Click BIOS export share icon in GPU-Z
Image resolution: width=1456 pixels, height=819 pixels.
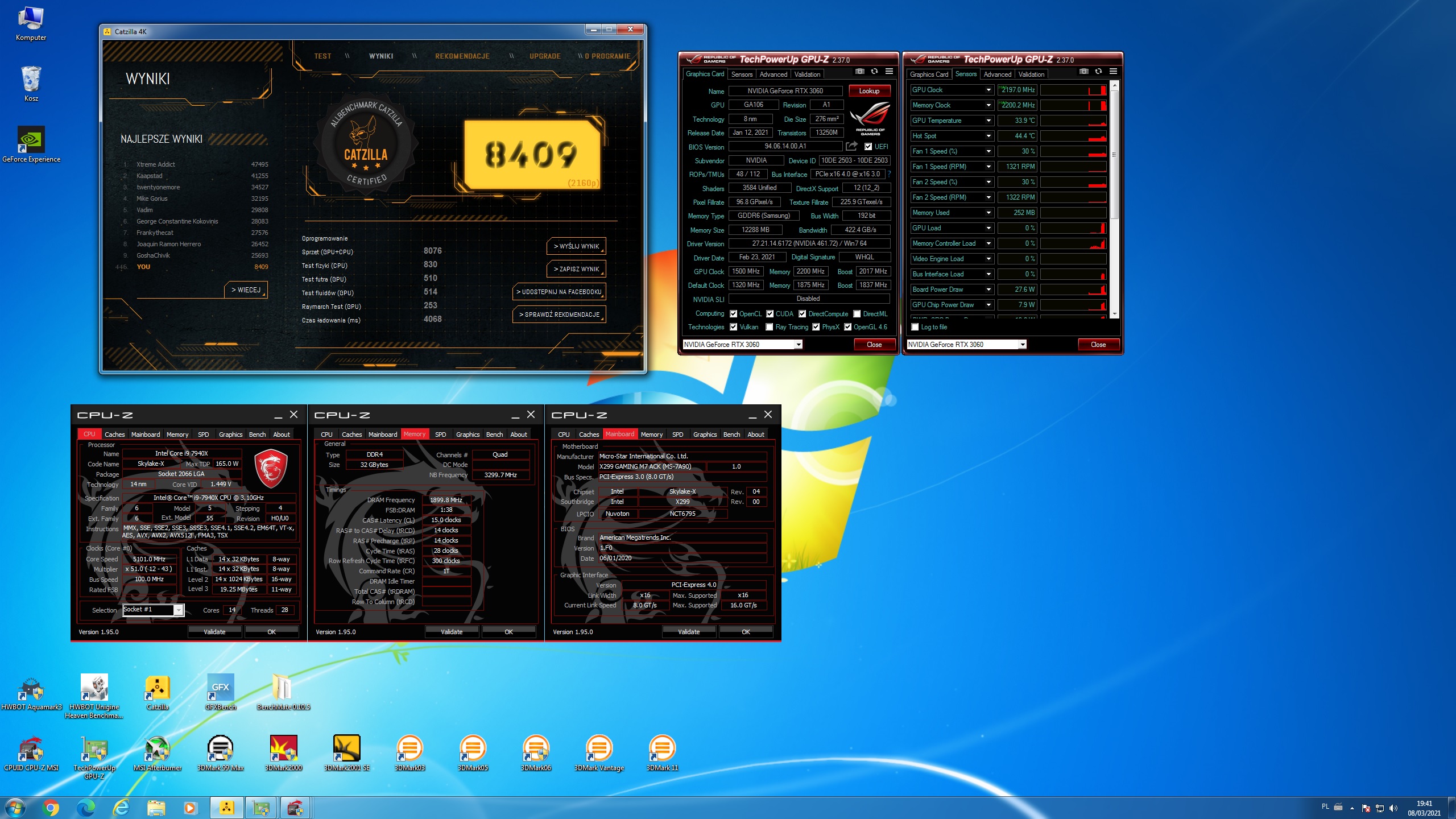[x=851, y=146]
